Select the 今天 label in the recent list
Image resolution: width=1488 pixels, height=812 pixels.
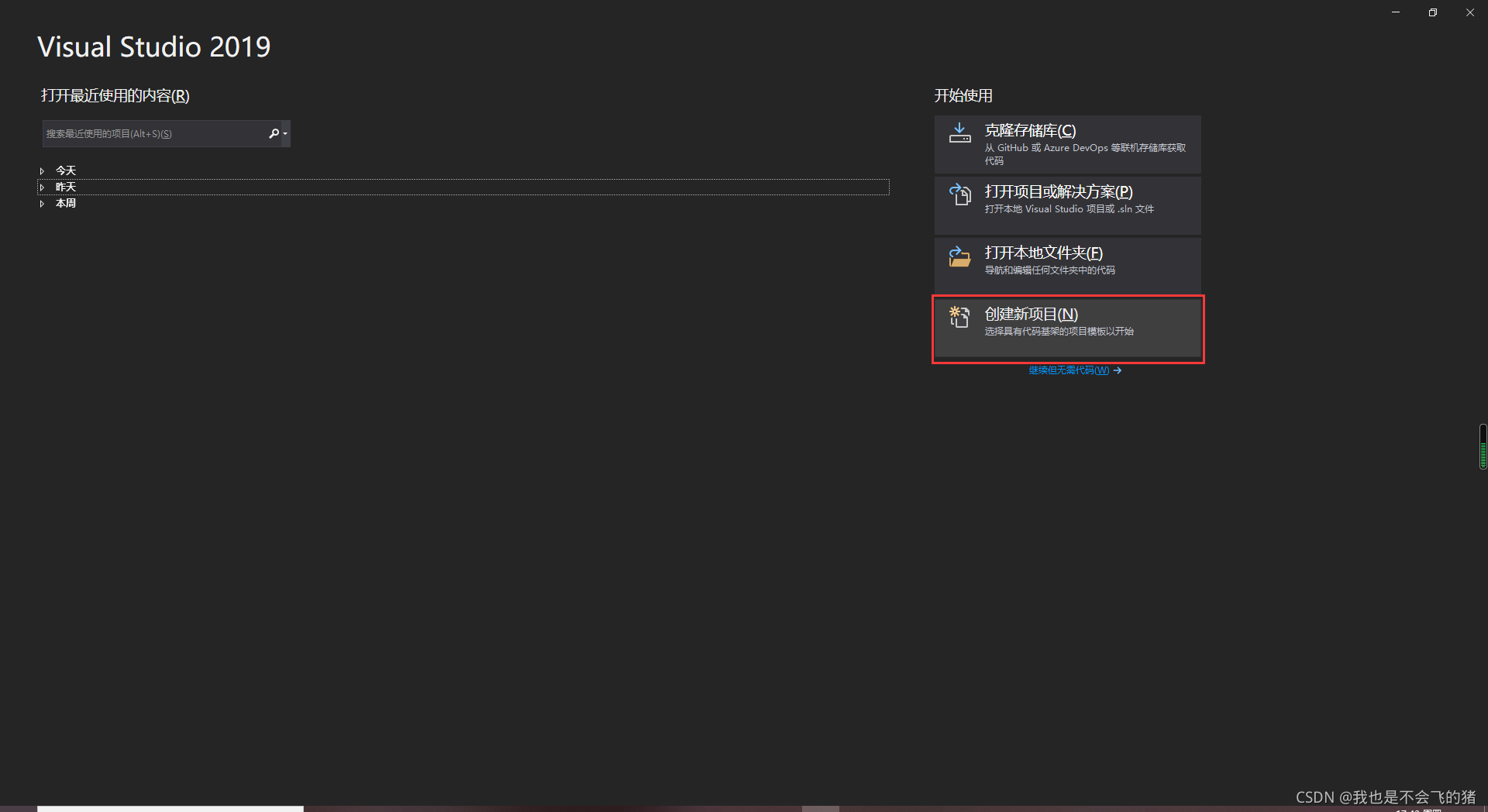point(66,170)
